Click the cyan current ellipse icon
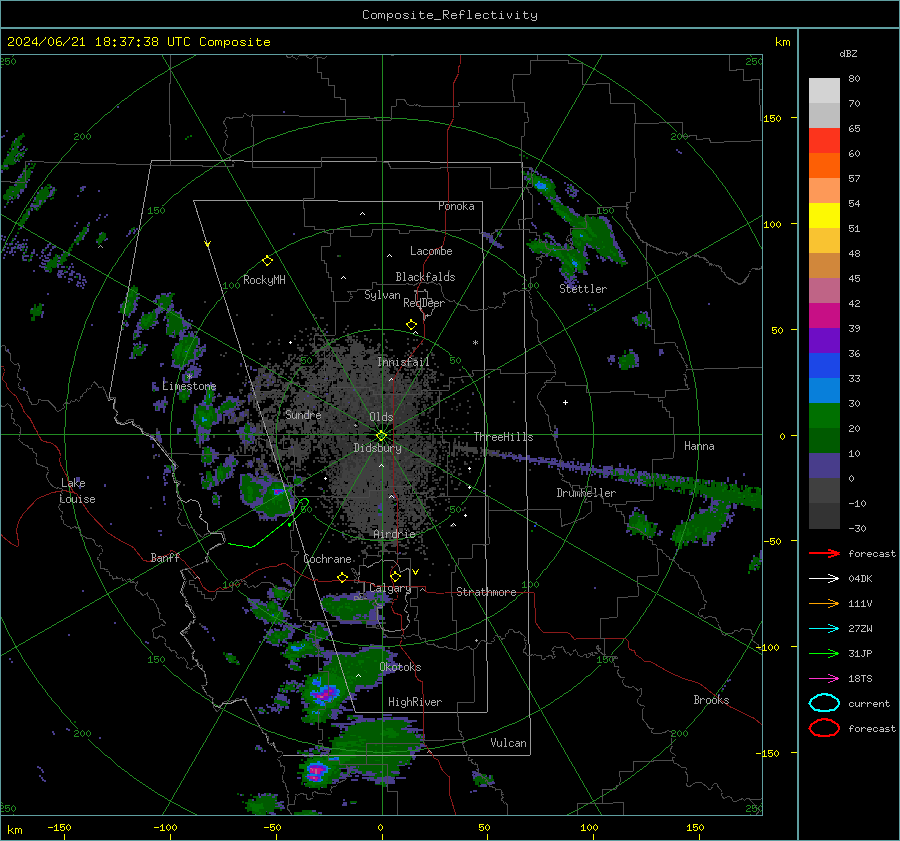 click(x=824, y=703)
